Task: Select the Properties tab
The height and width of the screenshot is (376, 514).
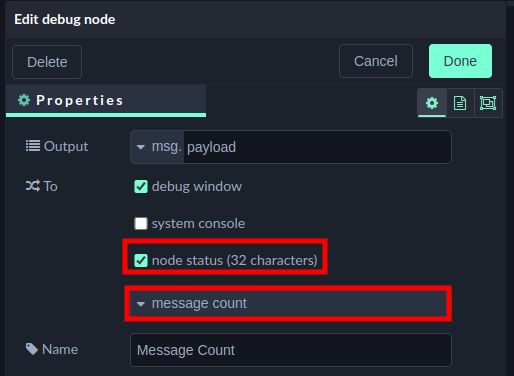Action: pos(106,100)
